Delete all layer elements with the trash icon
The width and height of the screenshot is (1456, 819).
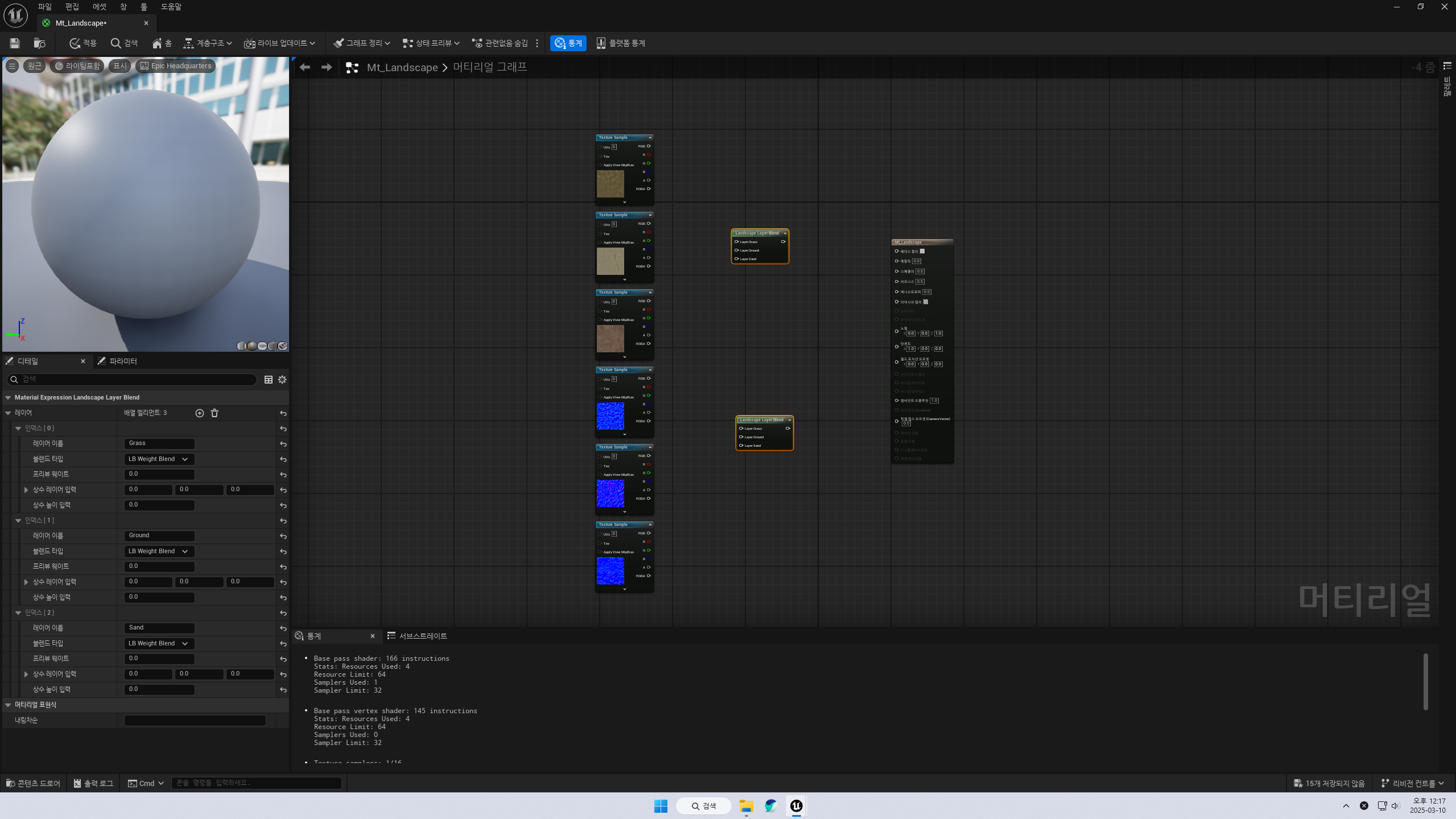215,413
